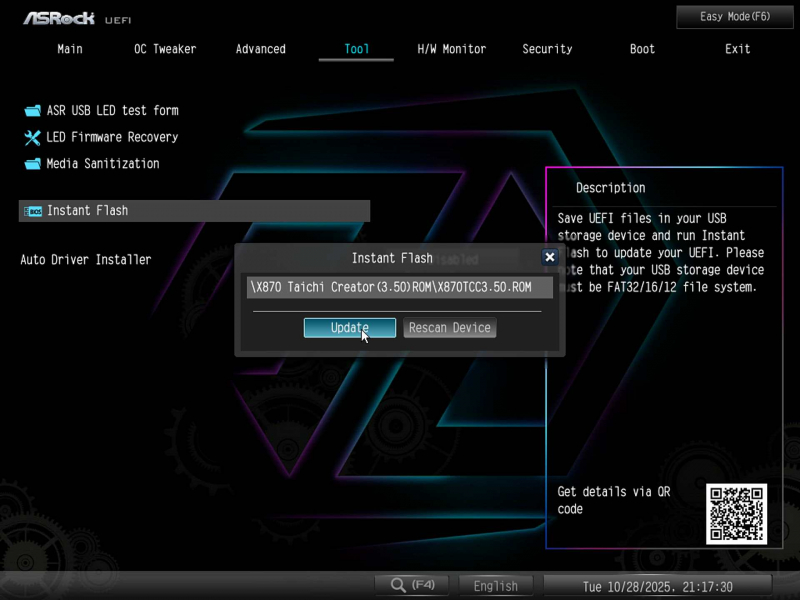
Task: Switch to Easy Mode (F6)
Action: pos(735,16)
